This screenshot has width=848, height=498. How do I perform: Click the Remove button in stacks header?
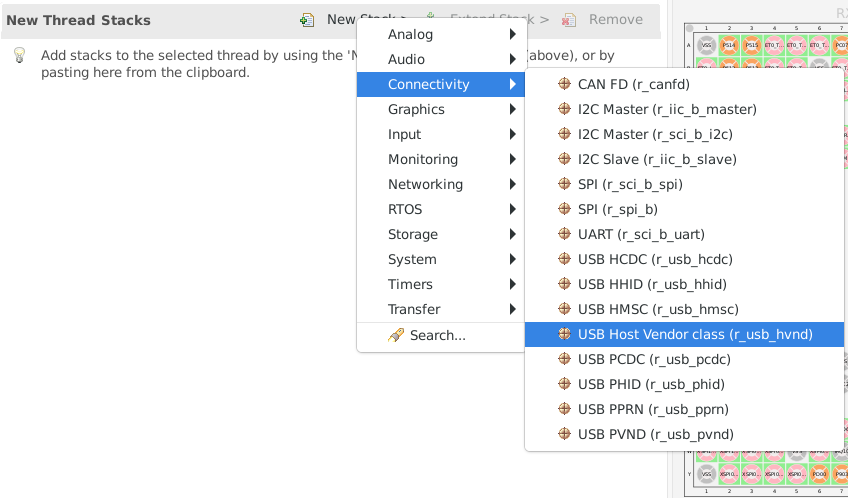point(615,19)
